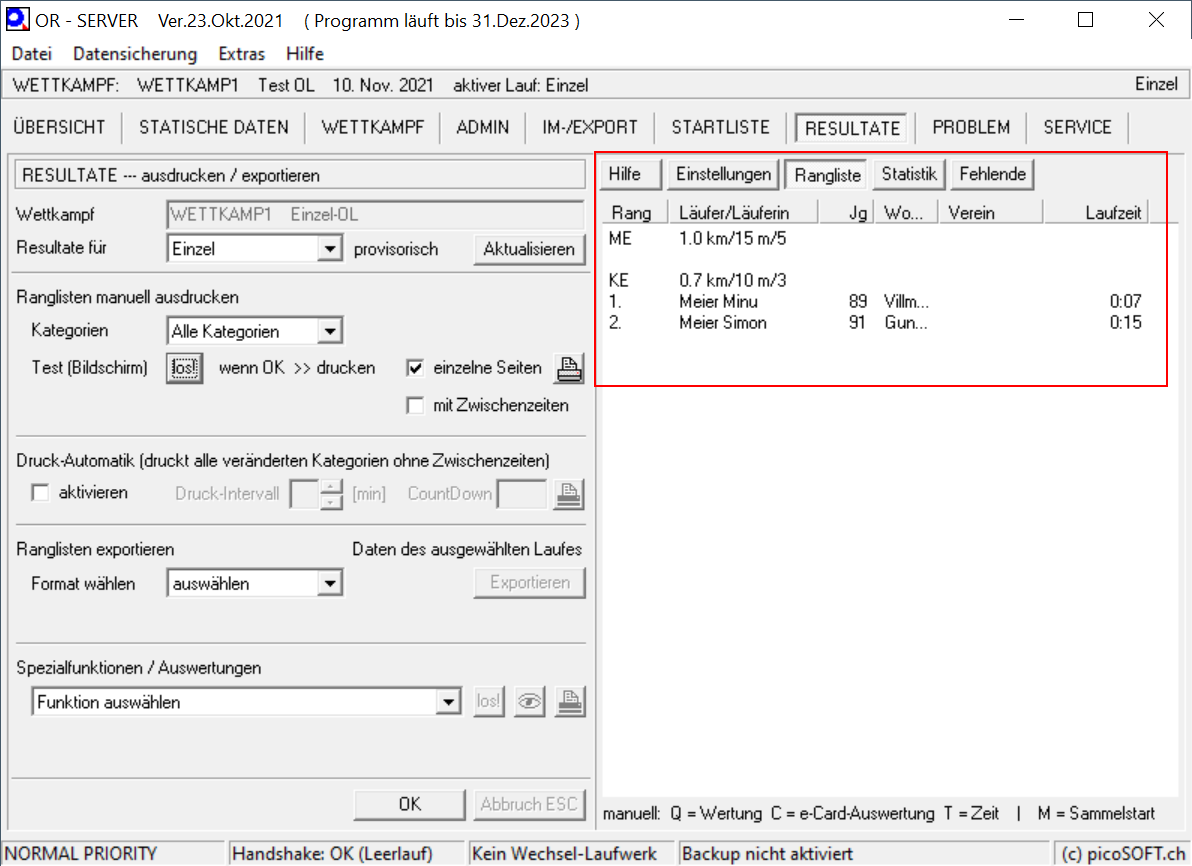
Task: Click printer icon in Spezialfunktionen row
Action: (569, 702)
